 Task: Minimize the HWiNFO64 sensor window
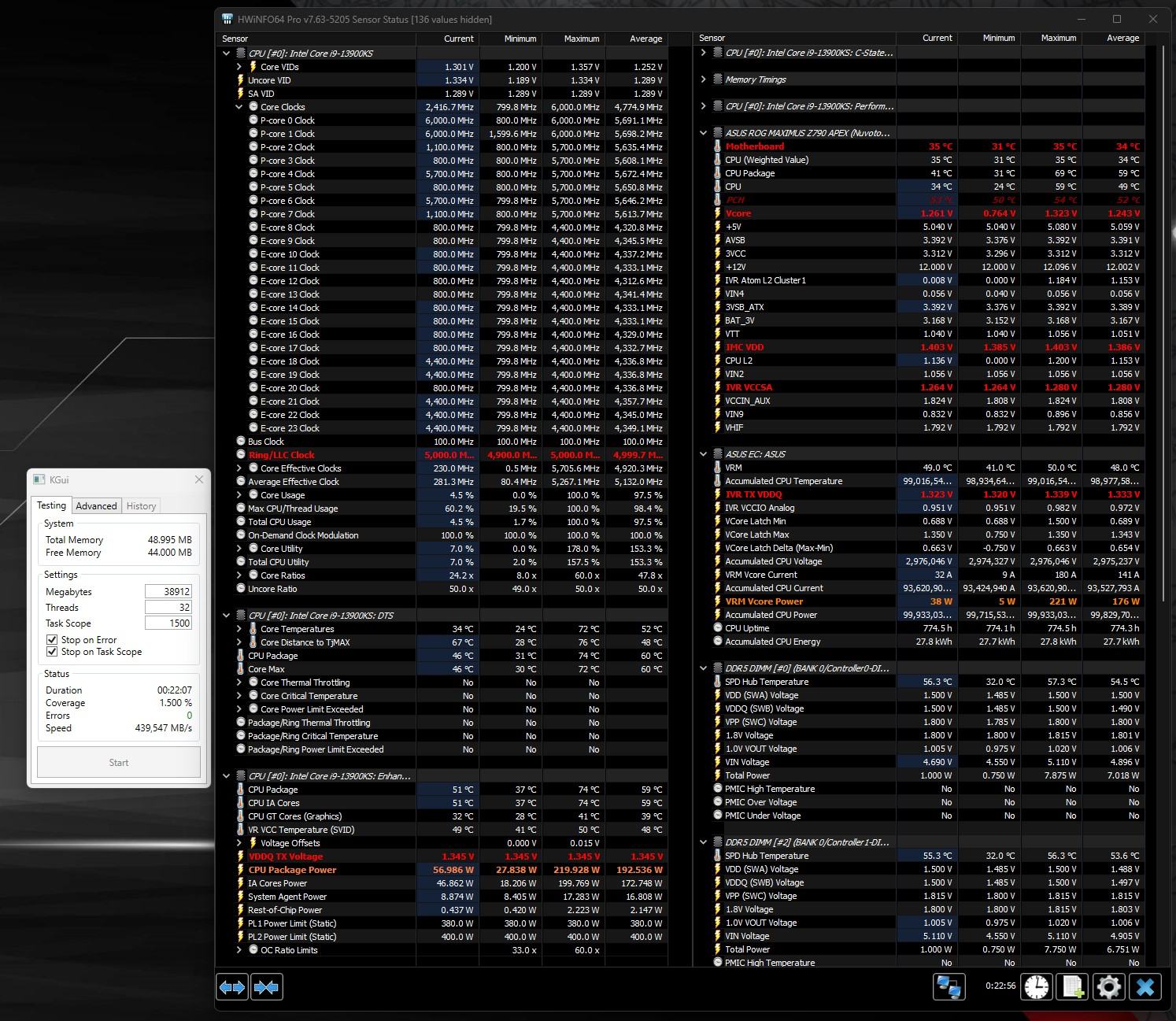(1080, 19)
